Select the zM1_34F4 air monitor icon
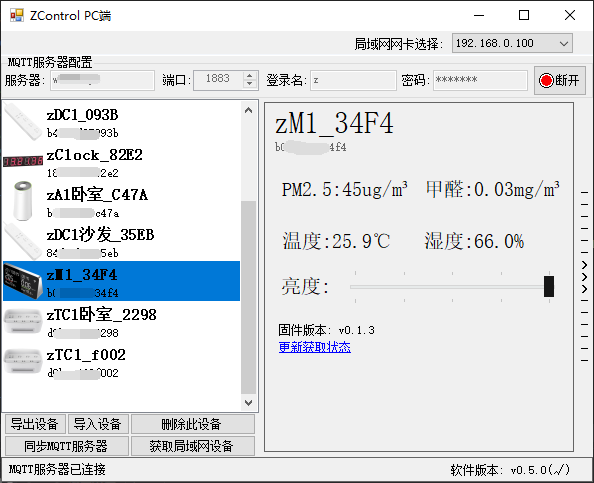Image resolution: width=594 pixels, height=483 pixels. coord(23,281)
